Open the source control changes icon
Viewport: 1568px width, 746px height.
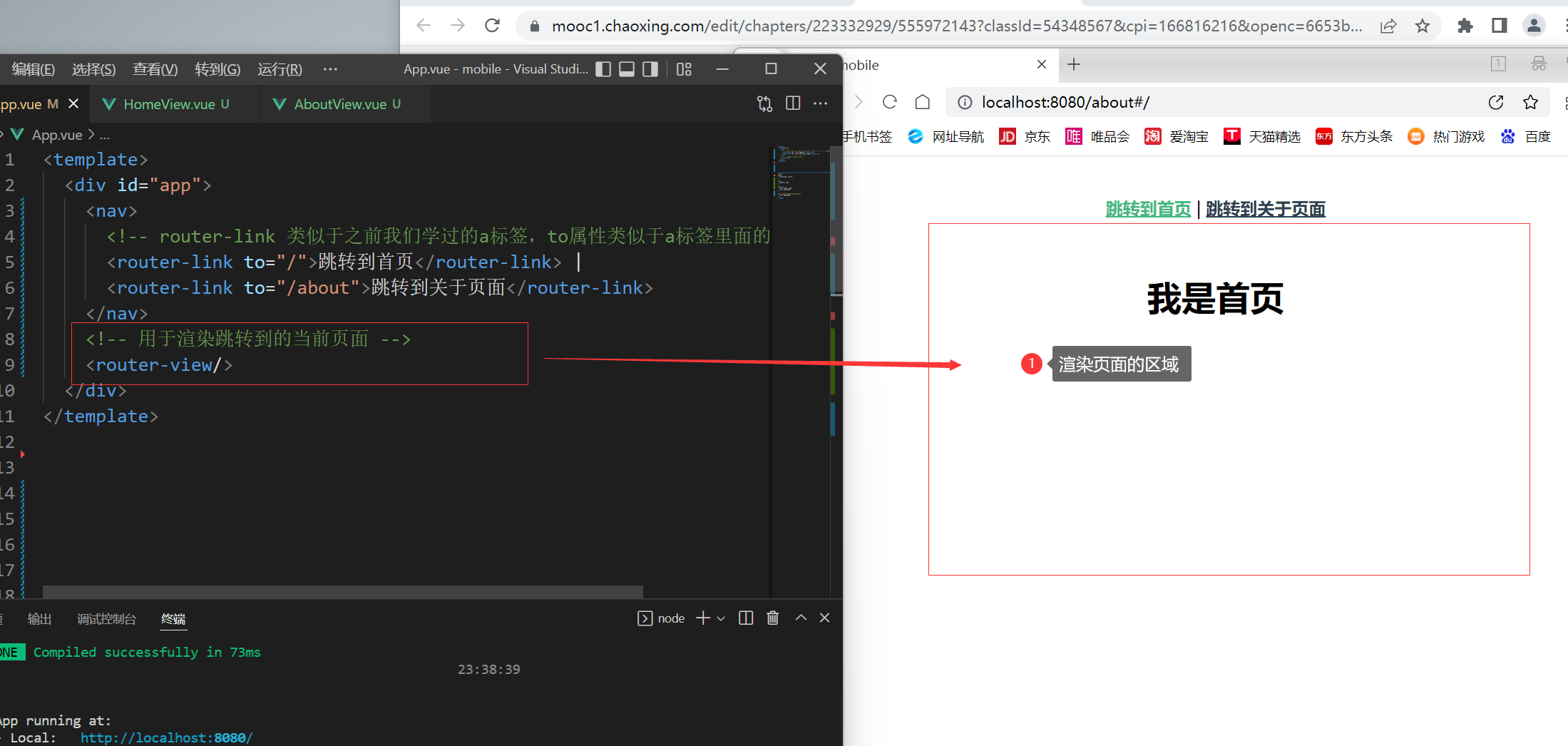click(764, 103)
